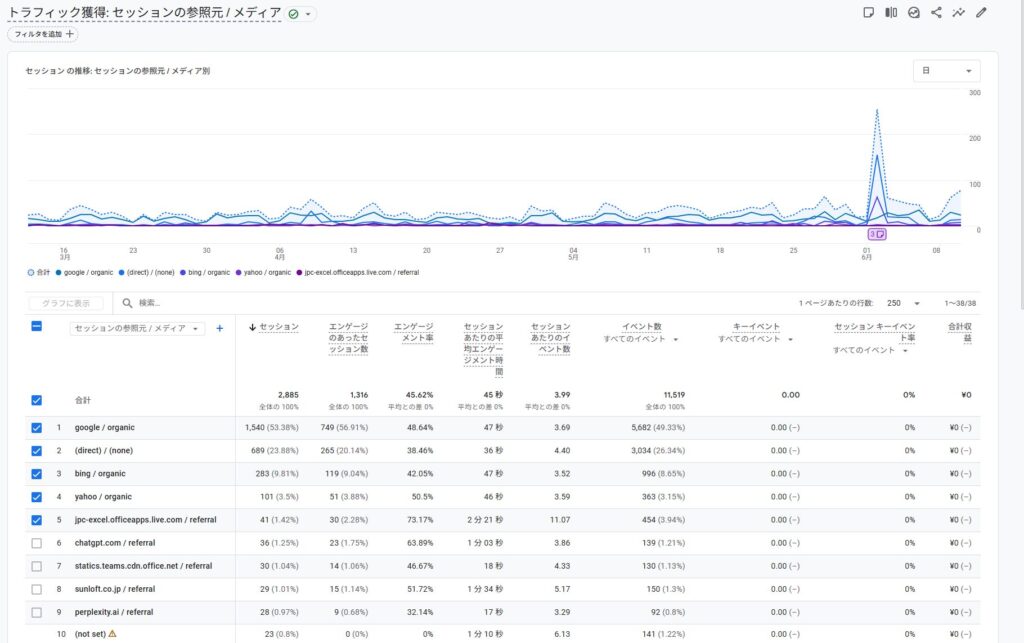Sort by セッションあたりの平均エンゲージメント時間 column header
Screen dimensions: 1024x643
483,349
